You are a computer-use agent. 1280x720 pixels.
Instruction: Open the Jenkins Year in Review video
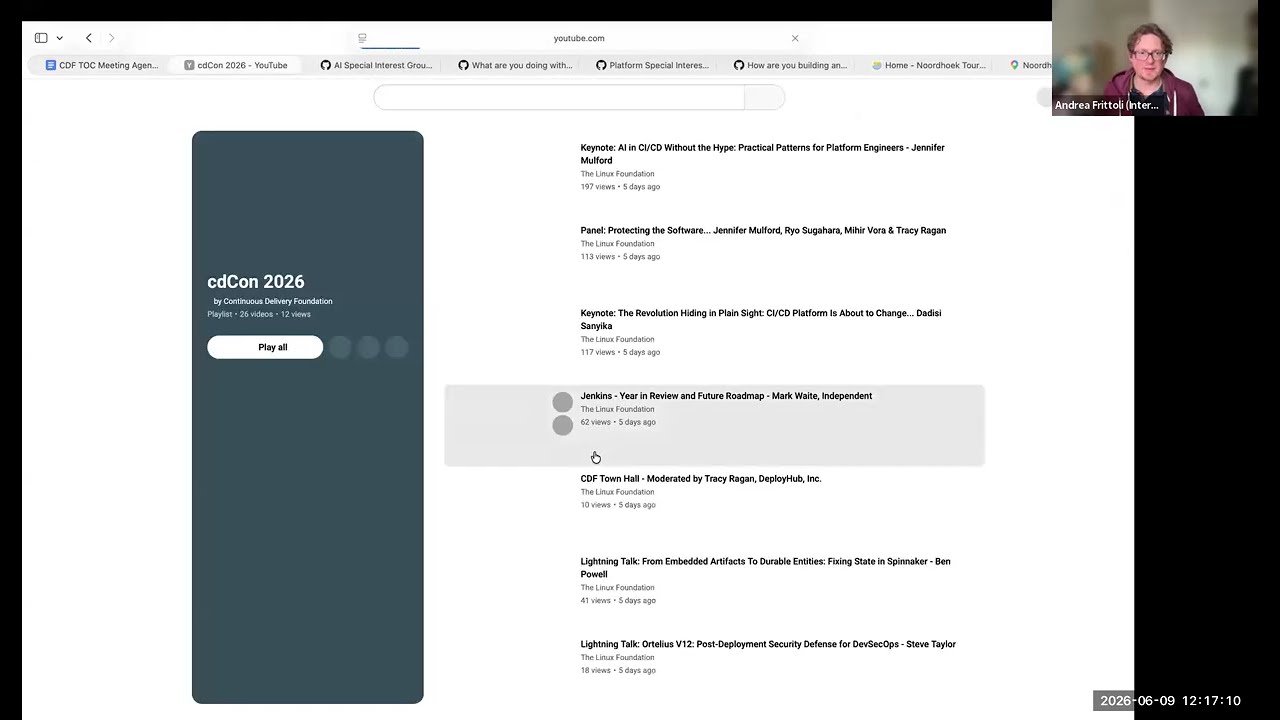pyautogui.click(x=726, y=396)
